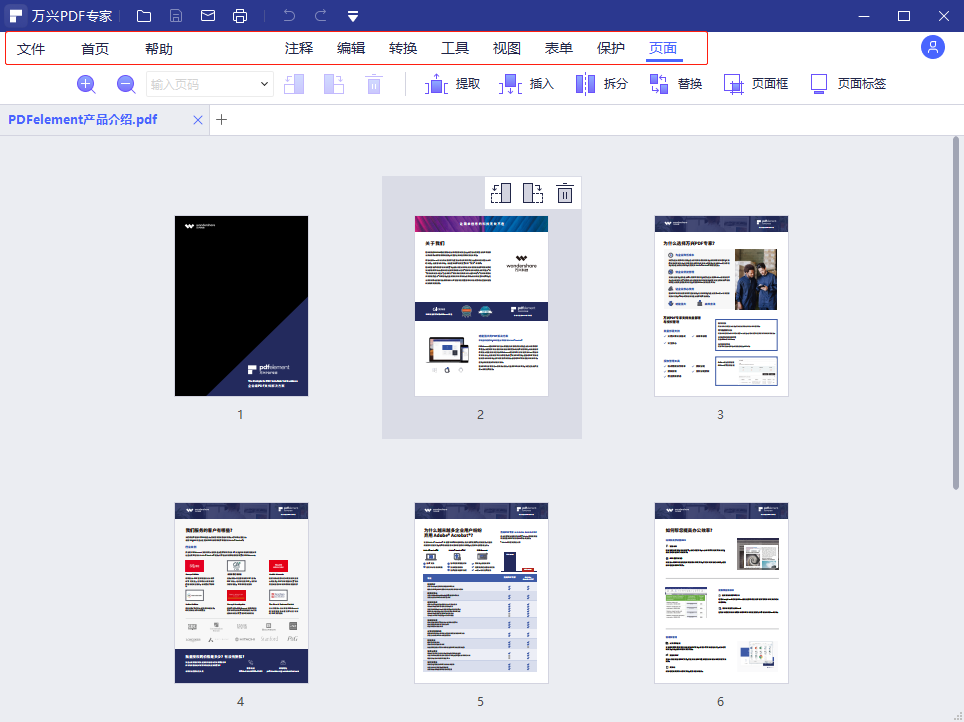Rotate page 2 right using overlay icon
Screen dimensions: 964x722
point(533,193)
